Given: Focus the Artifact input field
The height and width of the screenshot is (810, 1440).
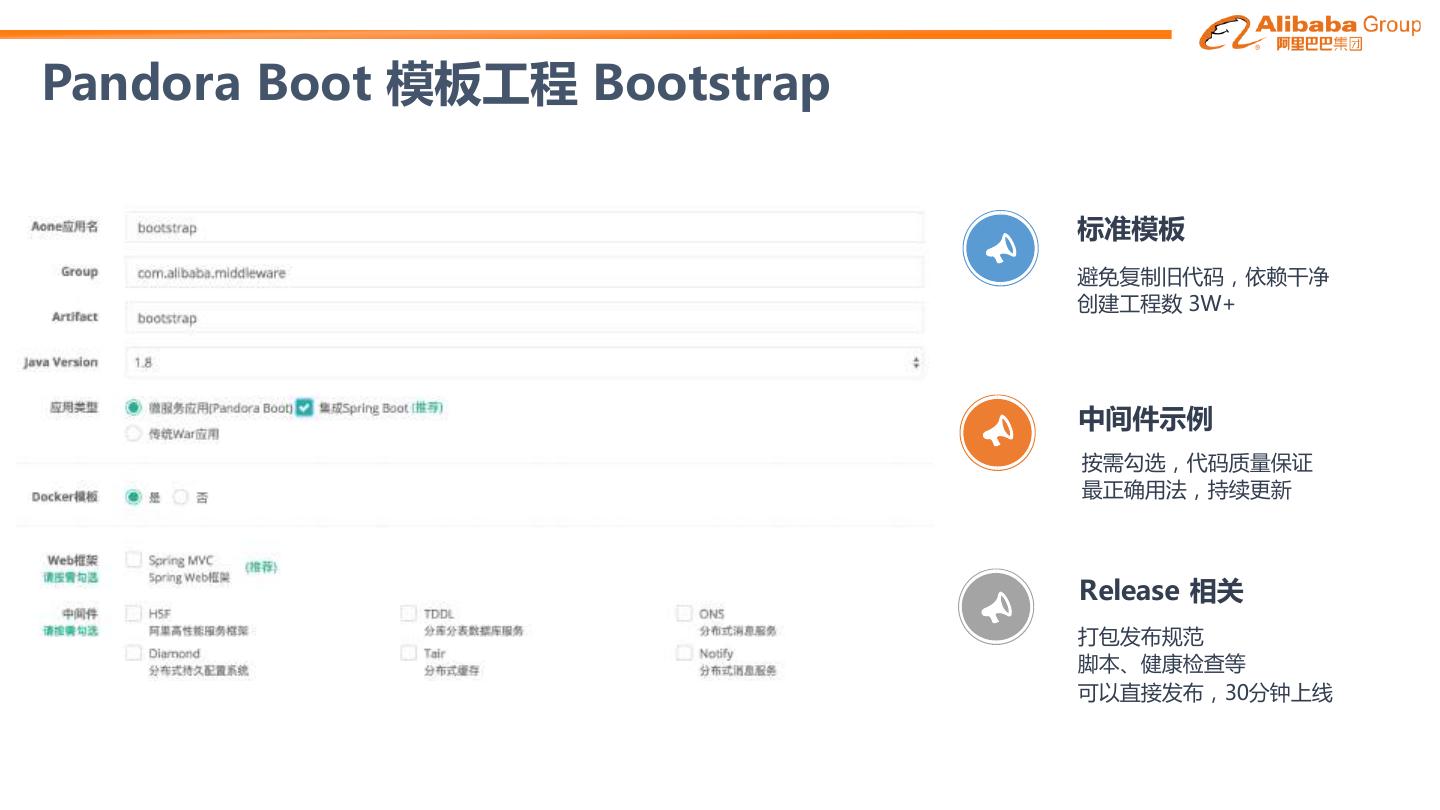Looking at the screenshot, I should (525, 318).
